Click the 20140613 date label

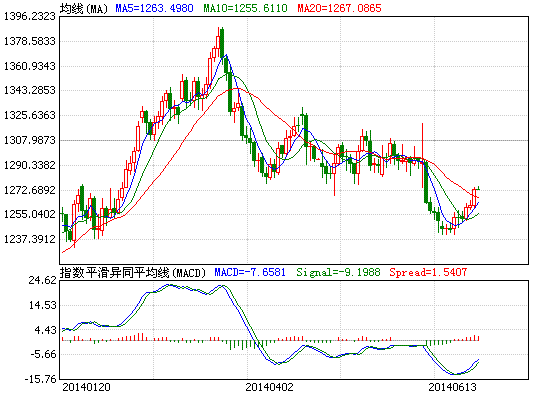coord(452,387)
